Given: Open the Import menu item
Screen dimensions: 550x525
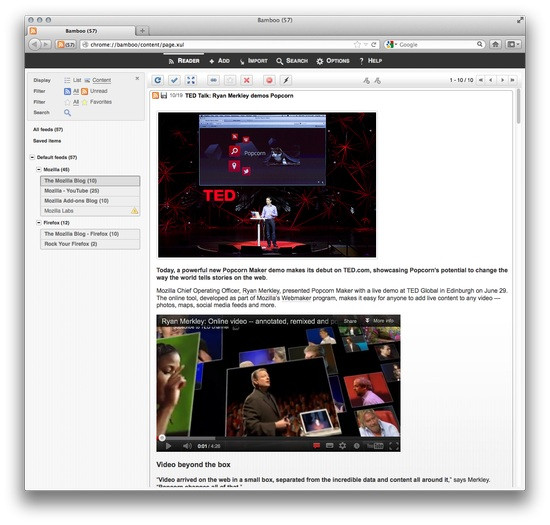Looking at the screenshot, I should click(254, 61).
